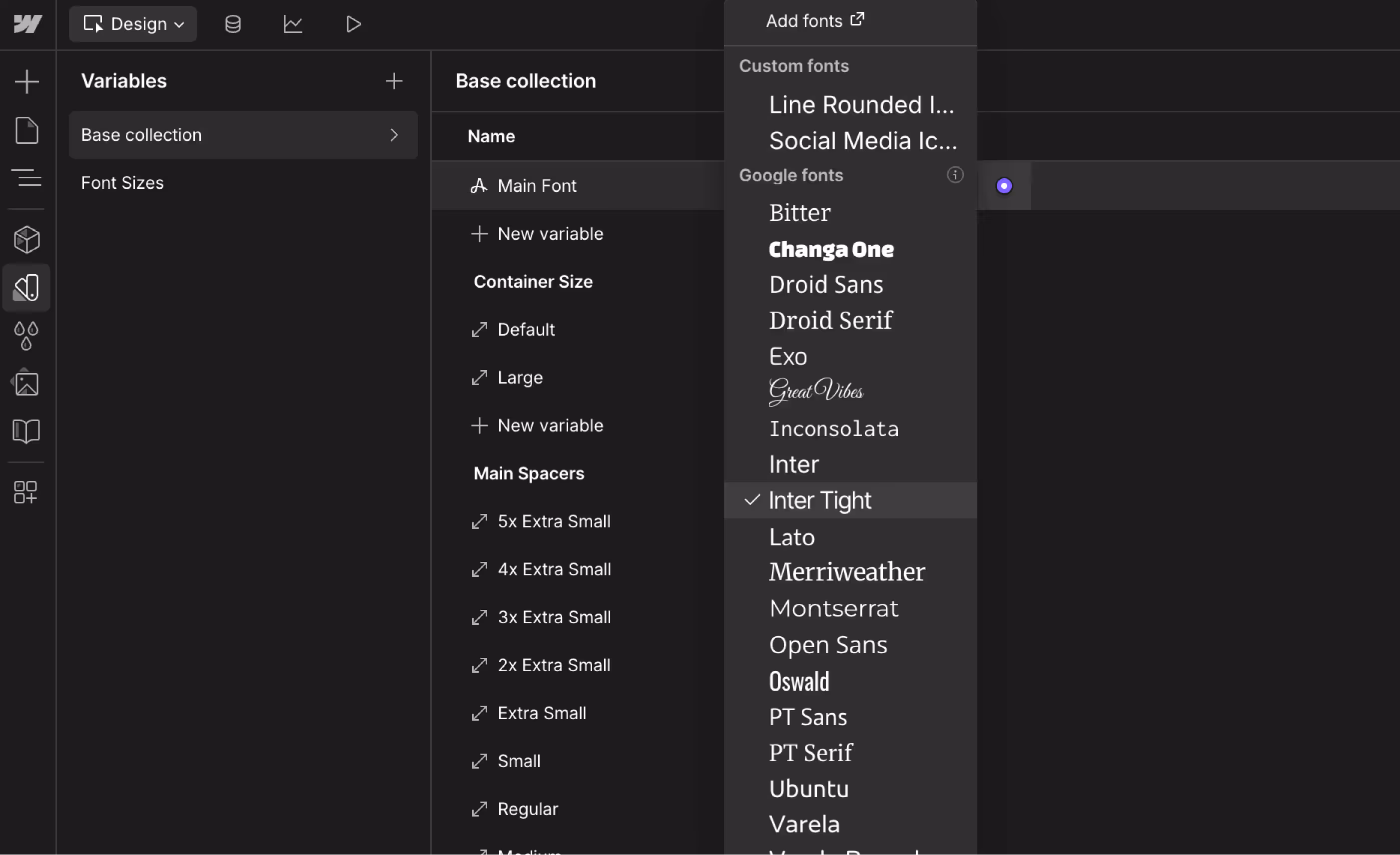Open the Style selectors droplets panel
1400x855 pixels.
[26, 335]
